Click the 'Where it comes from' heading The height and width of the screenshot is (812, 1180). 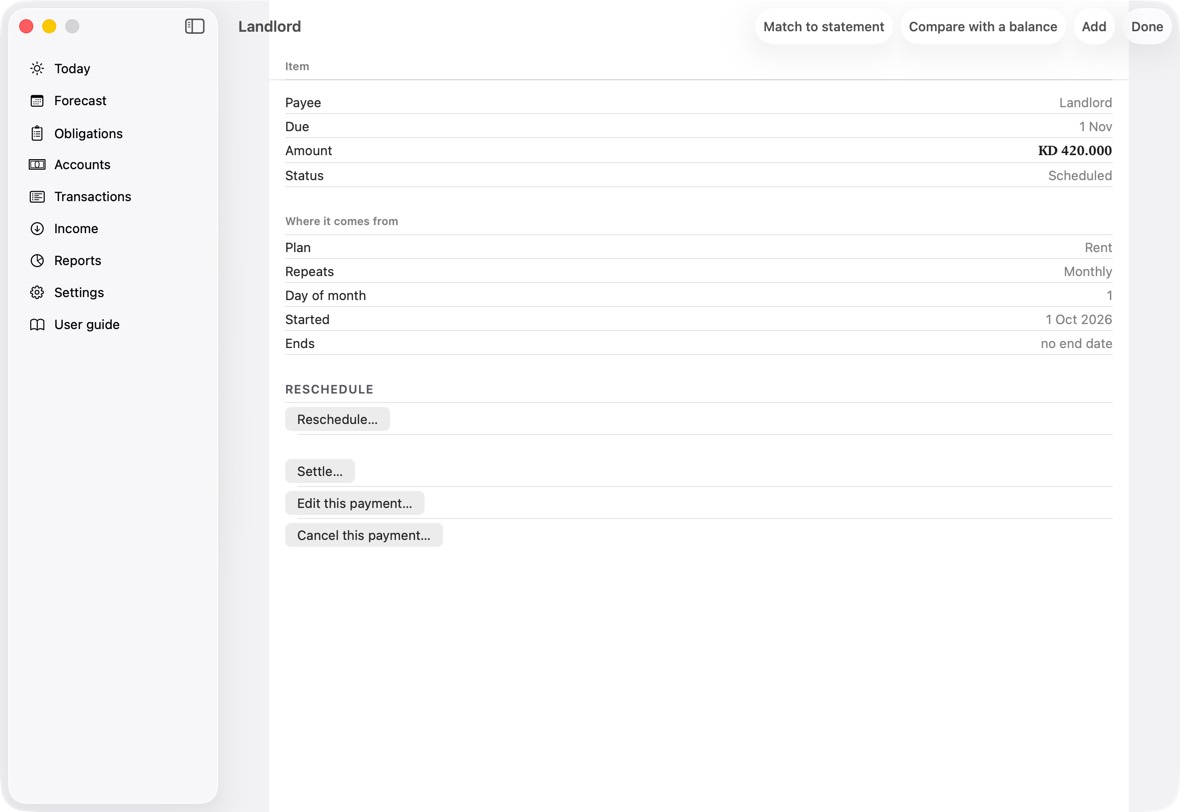coord(342,221)
